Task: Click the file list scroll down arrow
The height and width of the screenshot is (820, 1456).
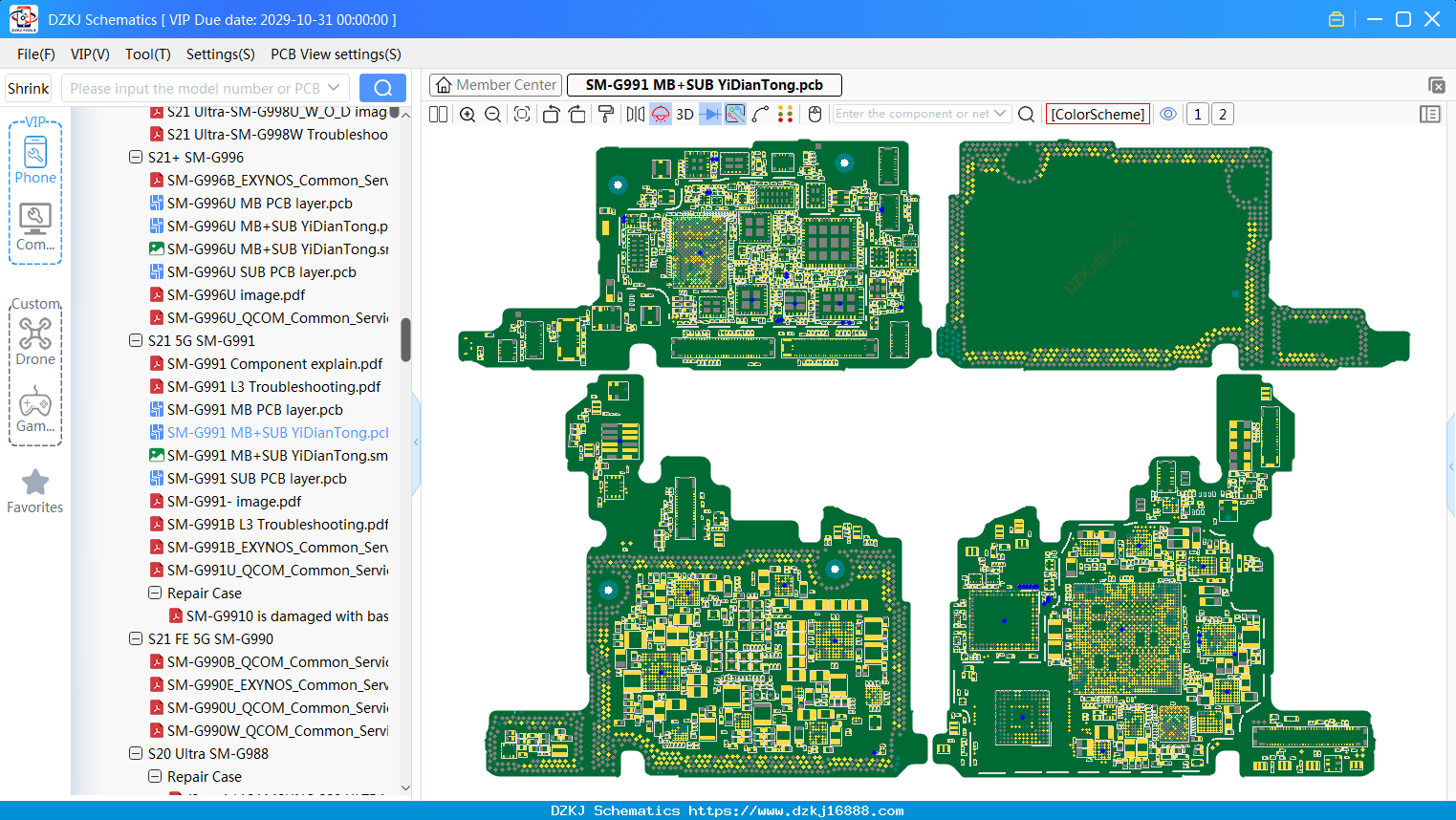Action: click(x=405, y=788)
